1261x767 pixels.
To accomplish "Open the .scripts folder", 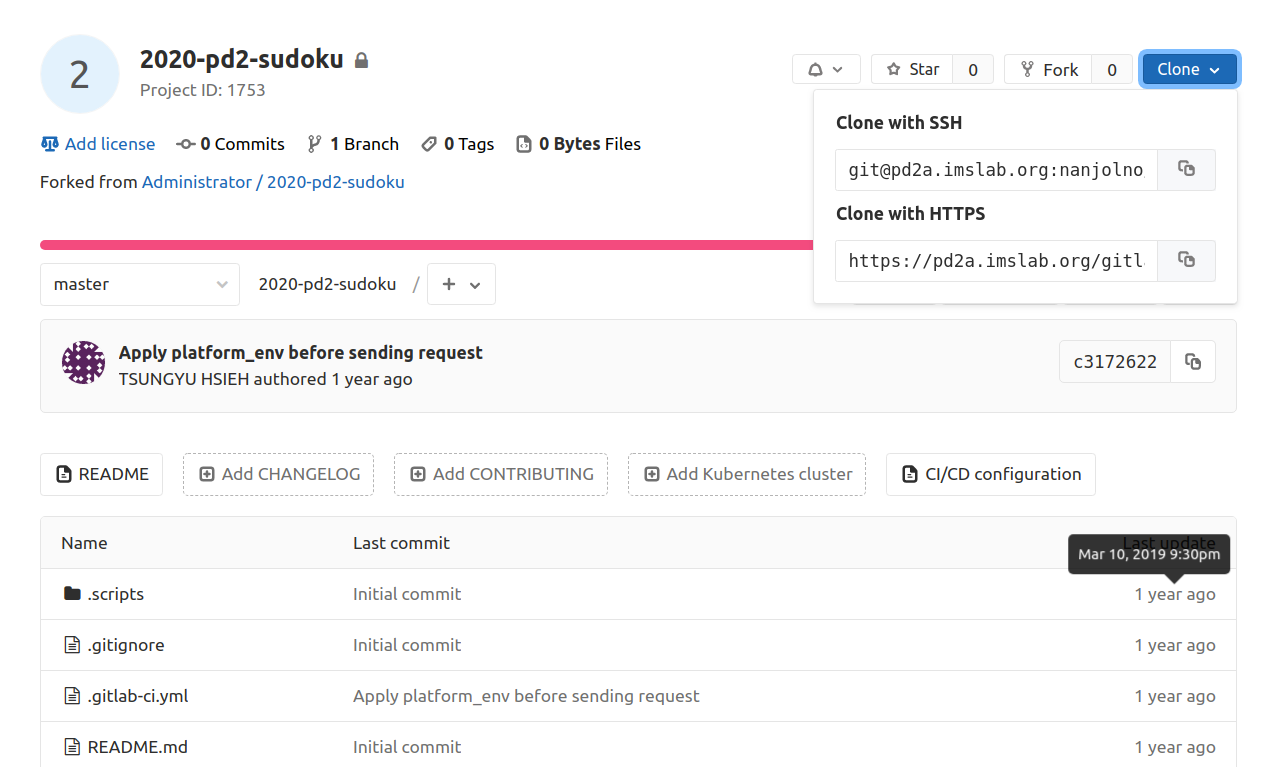I will tap(116, 594).
